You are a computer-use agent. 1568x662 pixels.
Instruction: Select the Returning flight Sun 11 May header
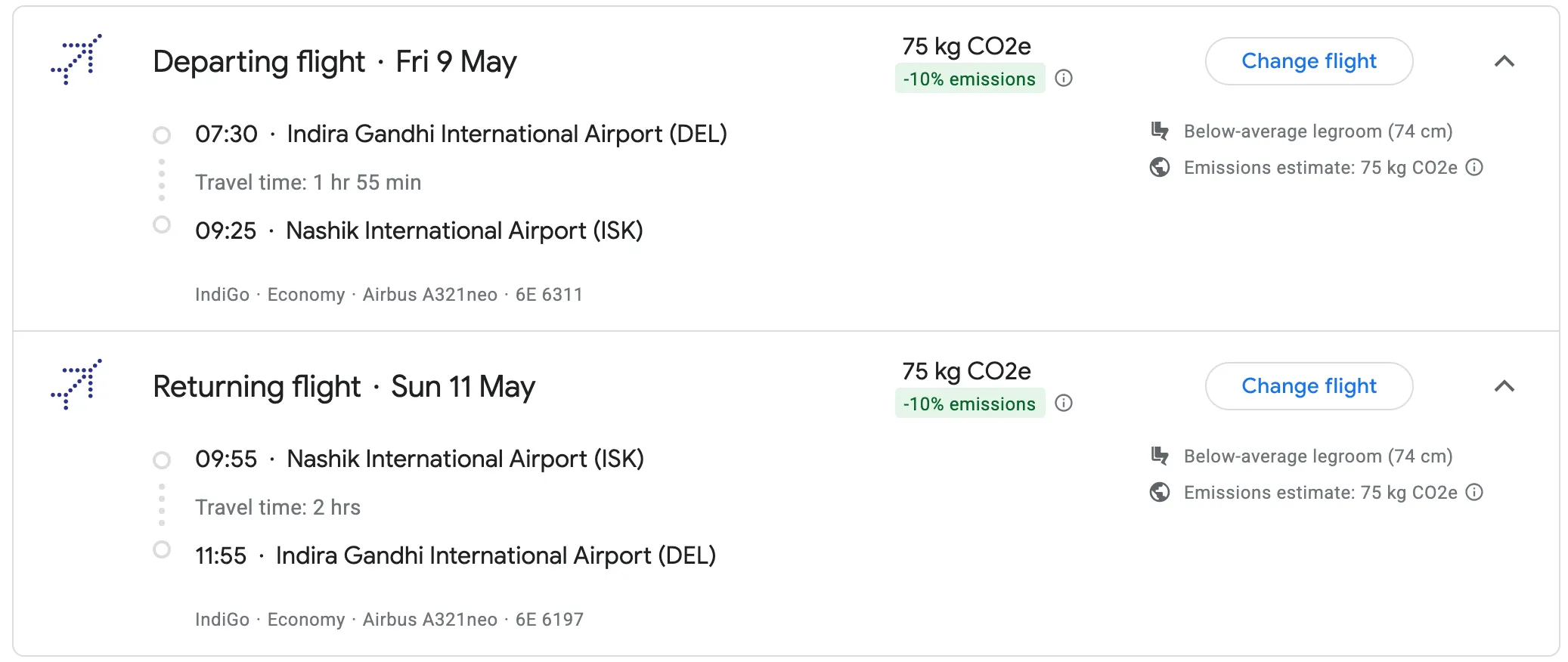(343, 386)
